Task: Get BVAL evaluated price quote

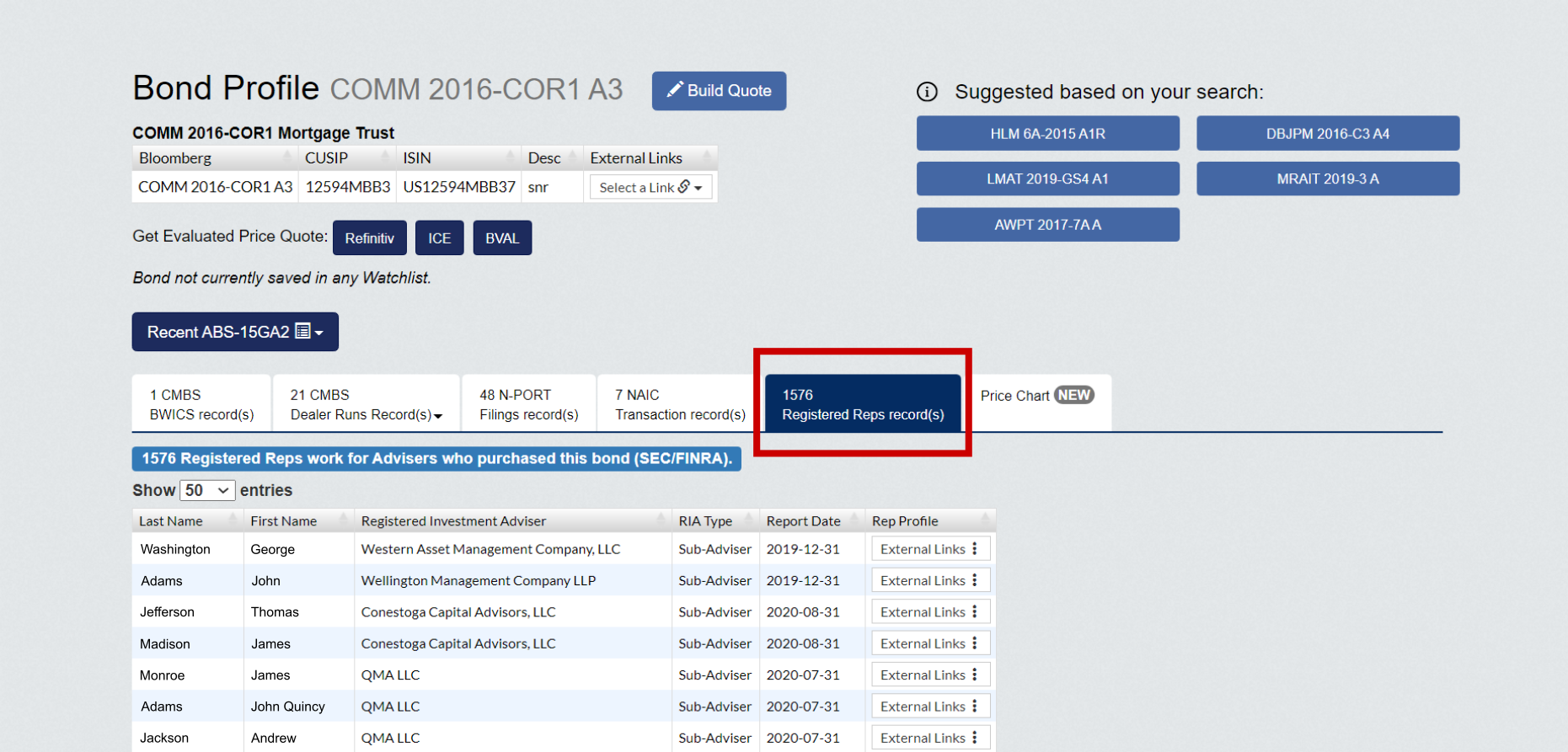Action: pyautogui.click(x=502, y=238)
